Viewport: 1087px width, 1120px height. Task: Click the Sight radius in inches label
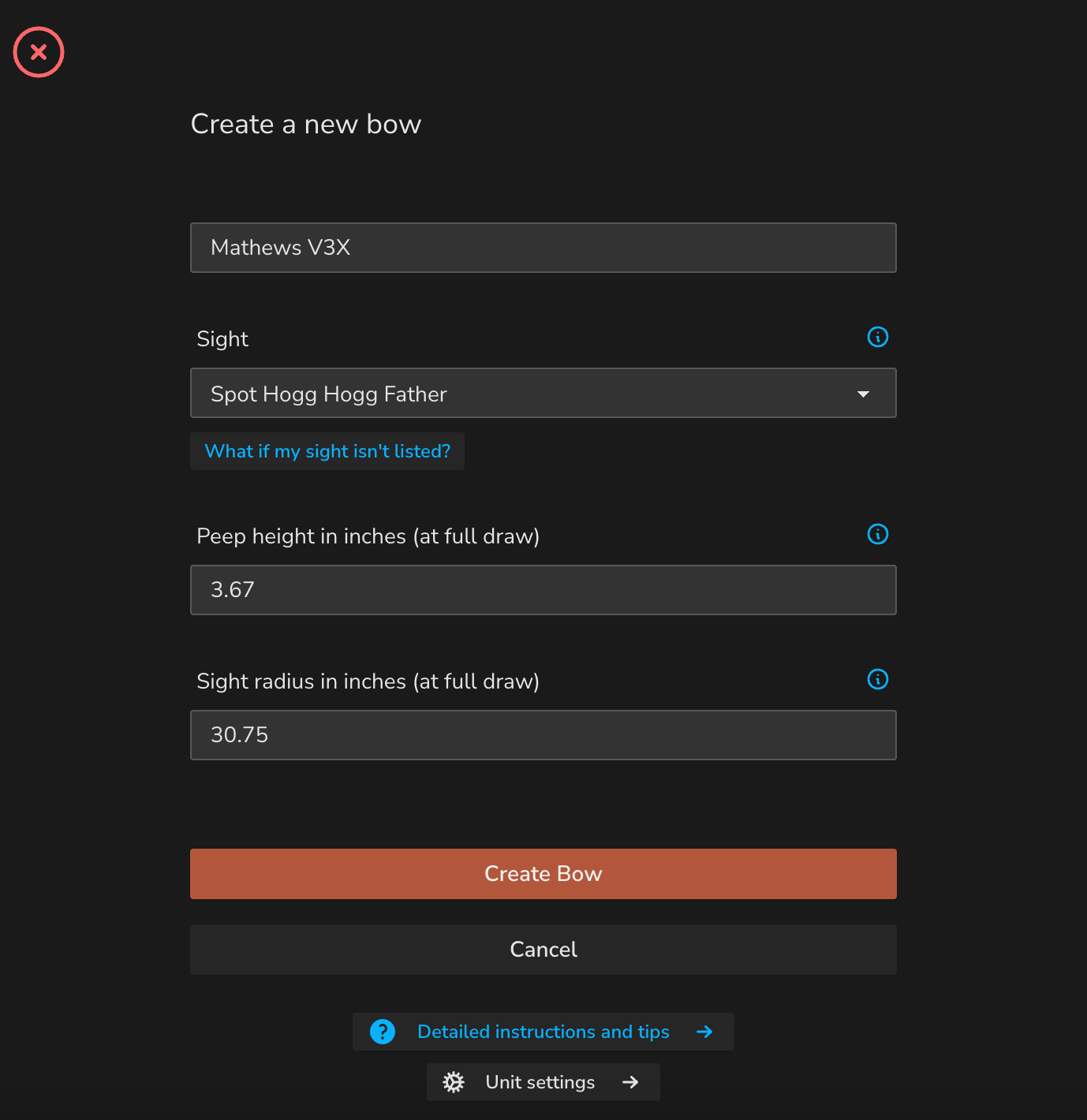pos(368,681)
